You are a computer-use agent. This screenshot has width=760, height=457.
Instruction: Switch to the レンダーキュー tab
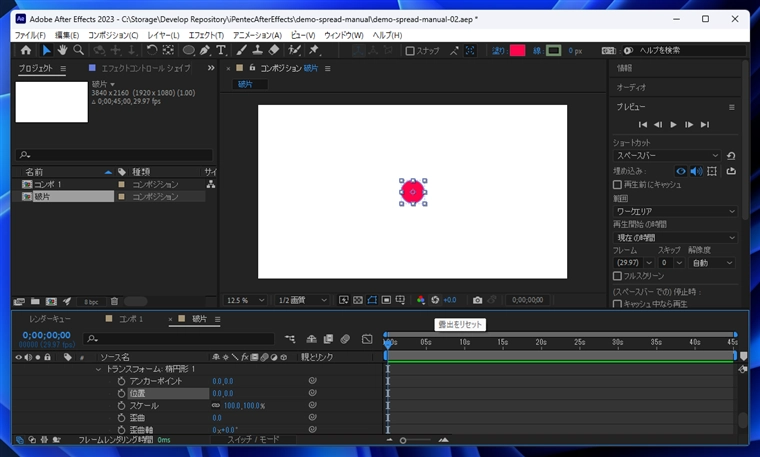(50, 319)
